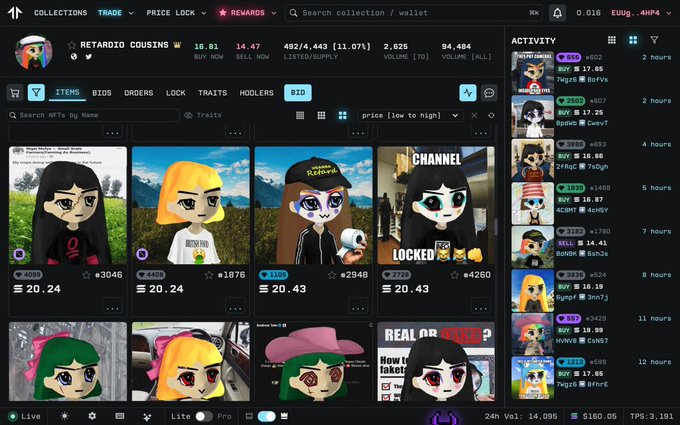Open the chat bubble icon

[x=489, y=93]
